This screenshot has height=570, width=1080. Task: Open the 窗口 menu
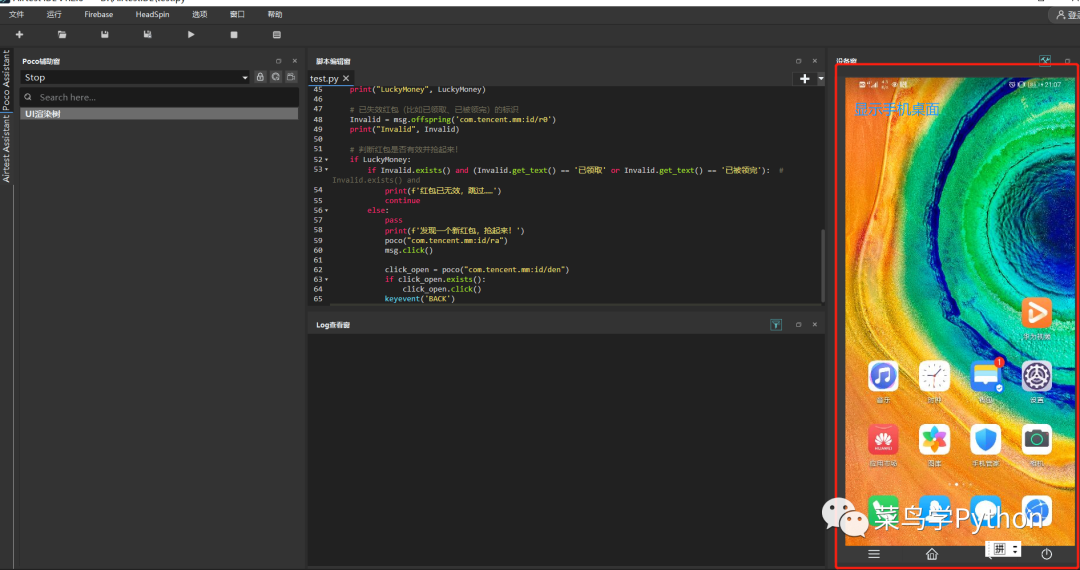tap(237, 14)
